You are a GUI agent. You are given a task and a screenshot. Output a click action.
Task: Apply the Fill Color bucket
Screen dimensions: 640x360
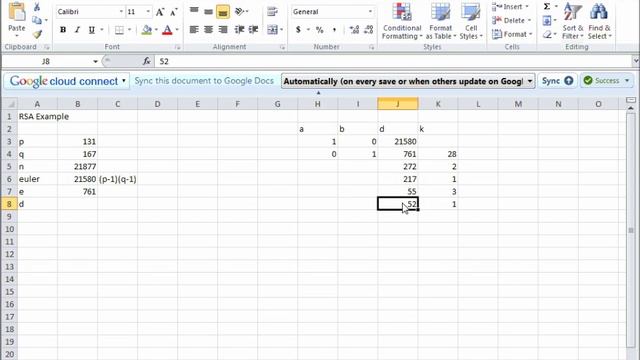coord(147,29)
